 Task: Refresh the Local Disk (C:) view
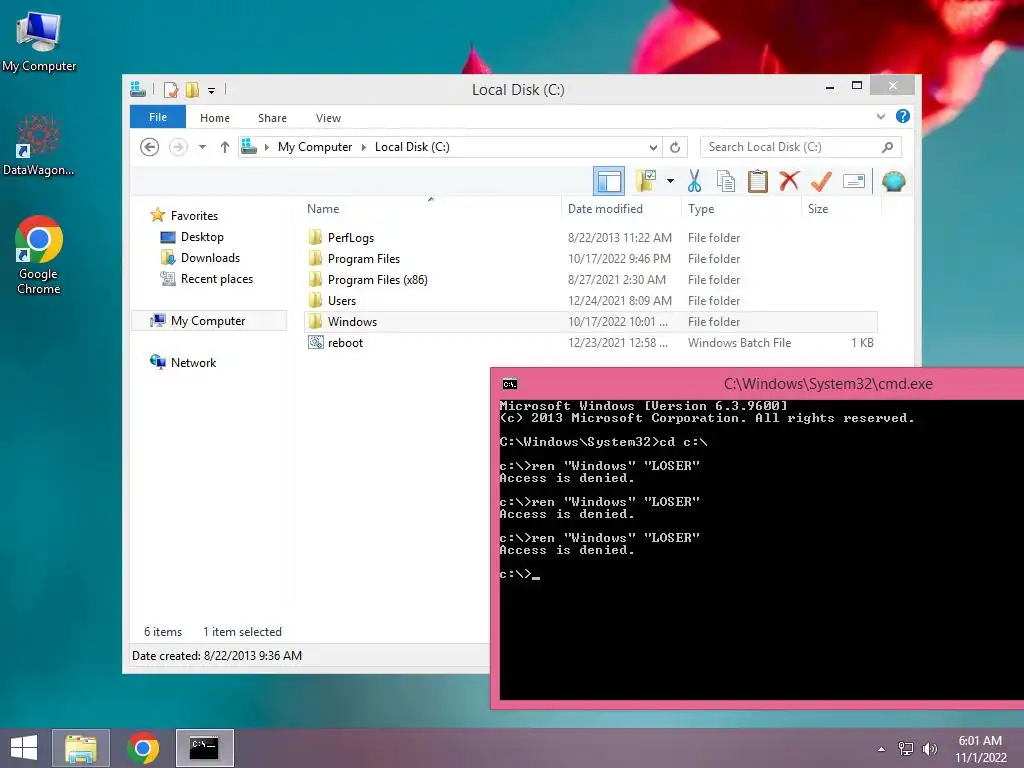tap(675, 147)
